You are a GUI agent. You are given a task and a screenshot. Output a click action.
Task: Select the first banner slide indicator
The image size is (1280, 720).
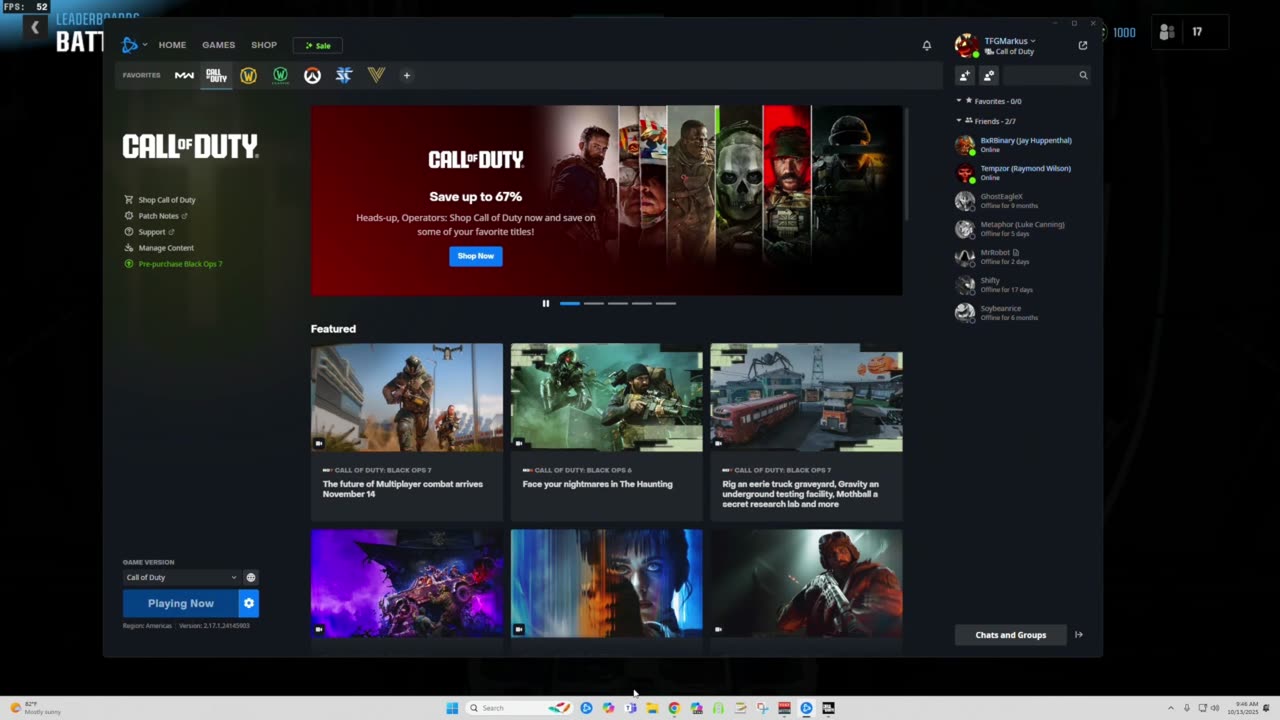[x=570, y=303]
